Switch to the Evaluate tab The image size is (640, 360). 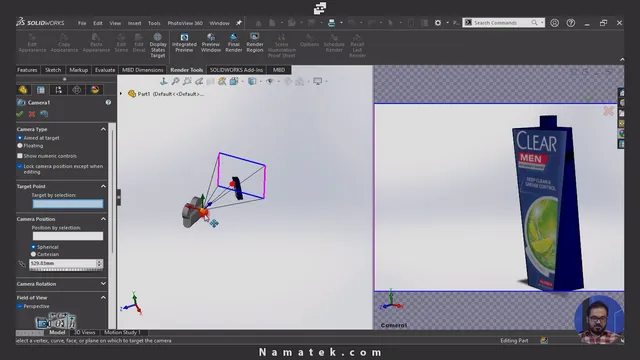(x=105, y=70)
